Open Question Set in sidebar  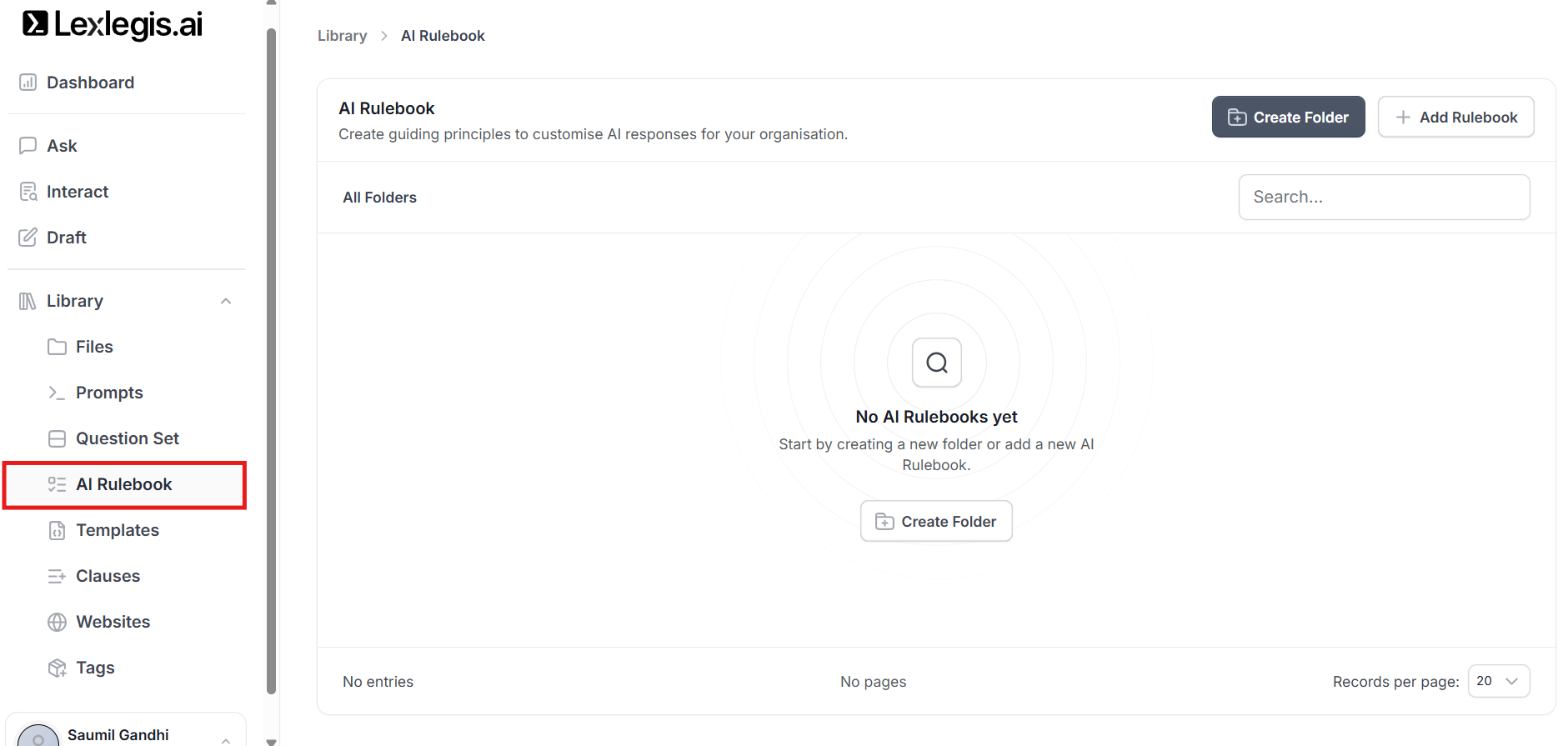point(127,438)
